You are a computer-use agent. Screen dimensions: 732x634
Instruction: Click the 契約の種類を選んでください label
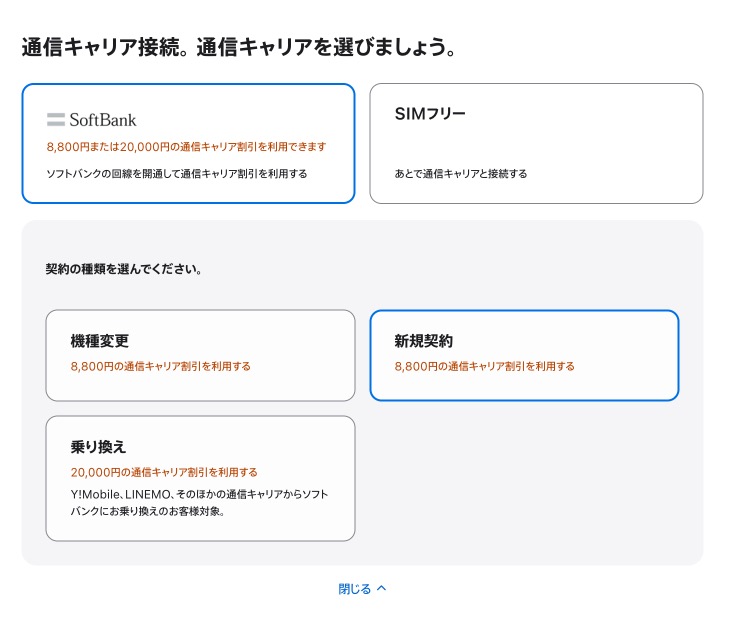click(123, 269)
